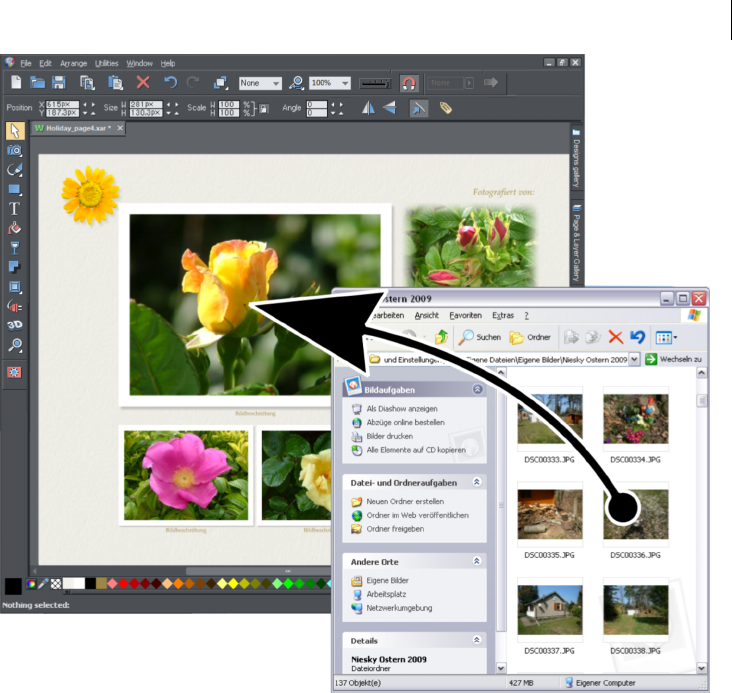732x693 pixels.
Task: Open the Extras menu in Explorer
Action: click(x=503, y=315)
